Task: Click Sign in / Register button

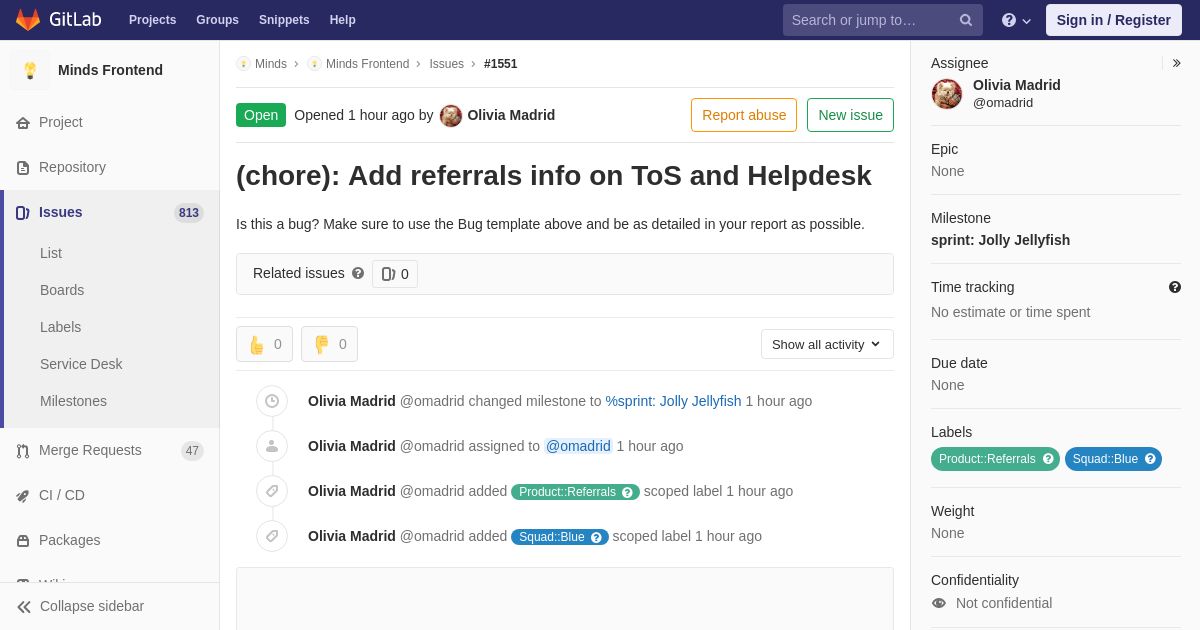Action: coord(1114,20)
